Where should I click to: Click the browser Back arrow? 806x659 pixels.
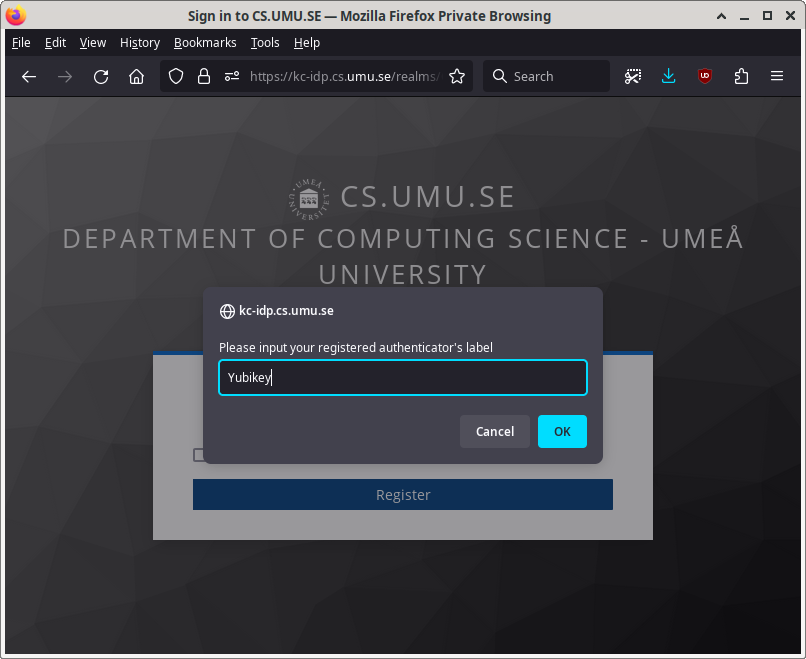(29, 77)
